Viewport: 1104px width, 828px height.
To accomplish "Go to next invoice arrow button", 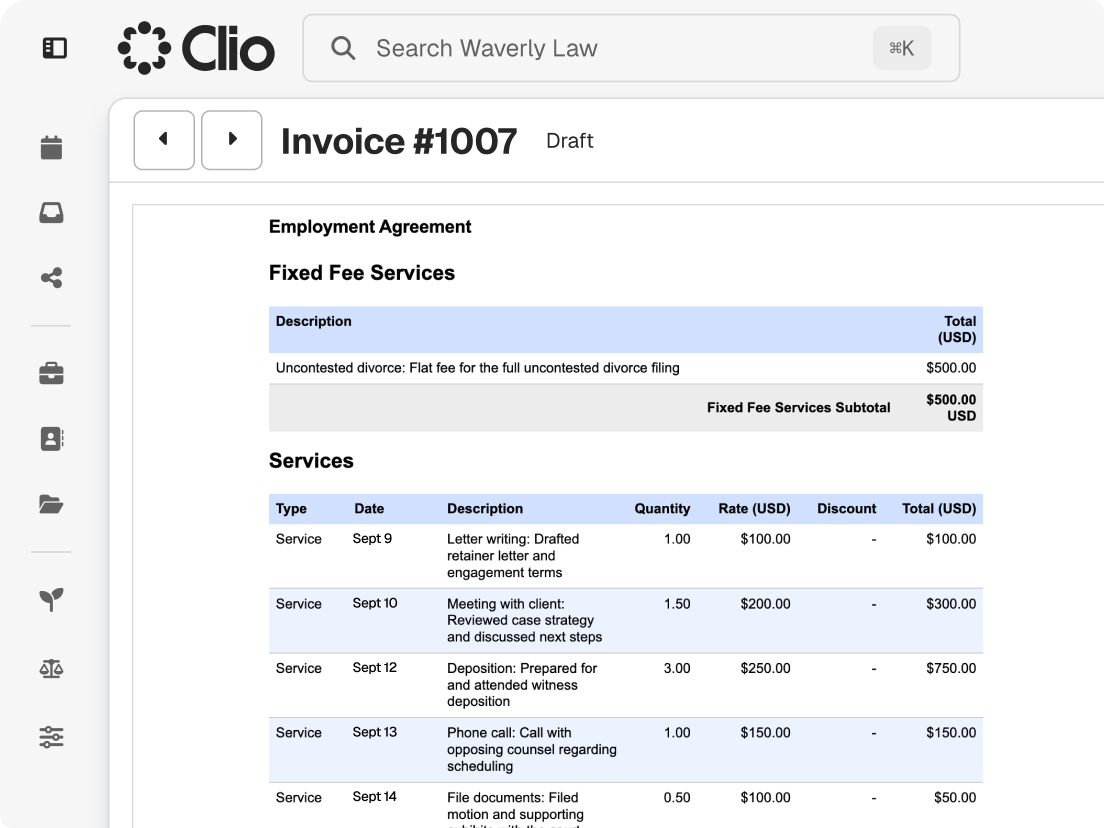I will click(x=232, y=140).
